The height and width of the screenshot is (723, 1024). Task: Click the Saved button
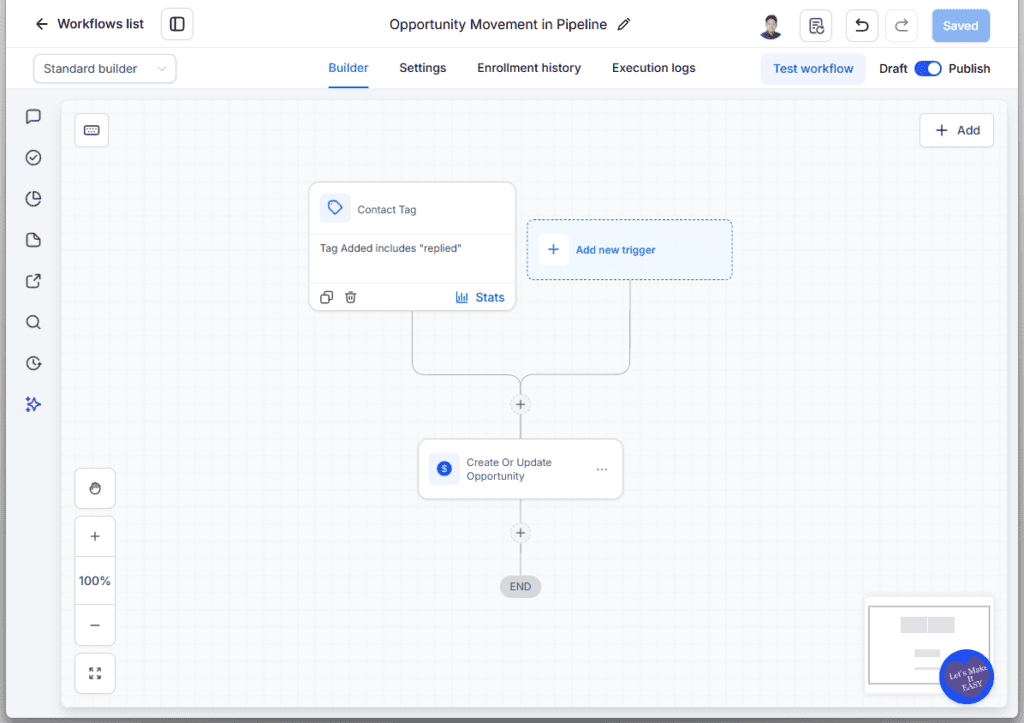[x=960, y=25]
